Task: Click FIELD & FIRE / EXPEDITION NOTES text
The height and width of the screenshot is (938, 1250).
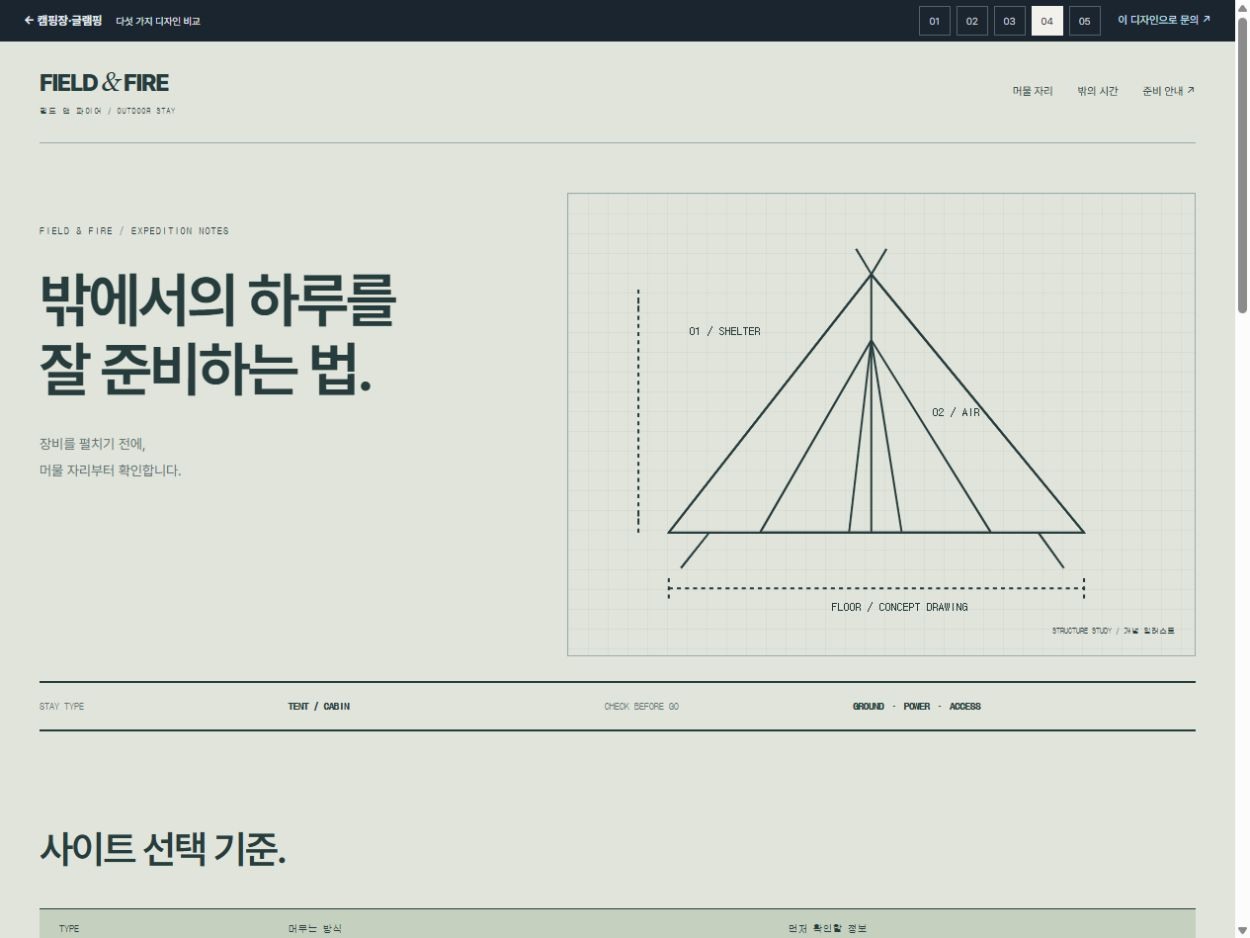Action: [x=134, y=231]
